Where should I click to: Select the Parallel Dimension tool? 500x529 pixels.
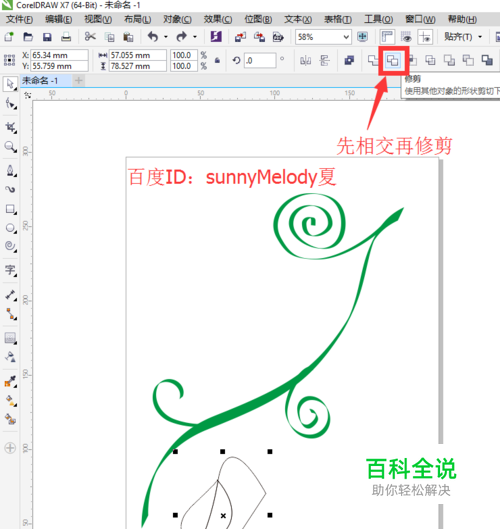tap(10, 295)
